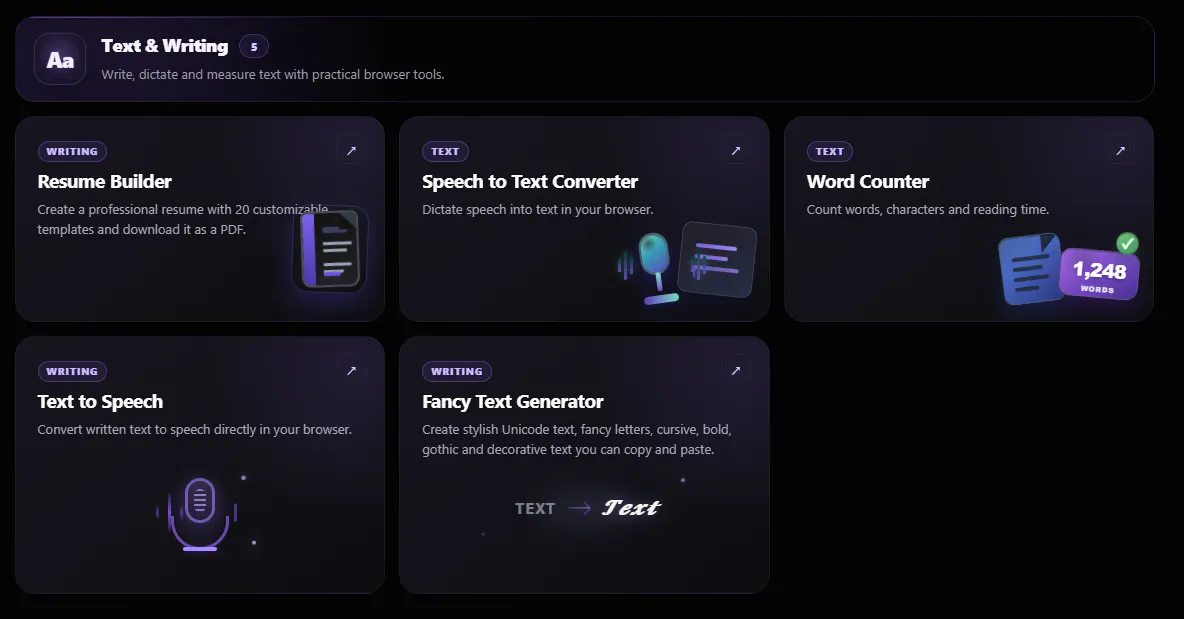1184x619 pixels.
Task: Open the Word Counter title link
Action: [868, 182]
